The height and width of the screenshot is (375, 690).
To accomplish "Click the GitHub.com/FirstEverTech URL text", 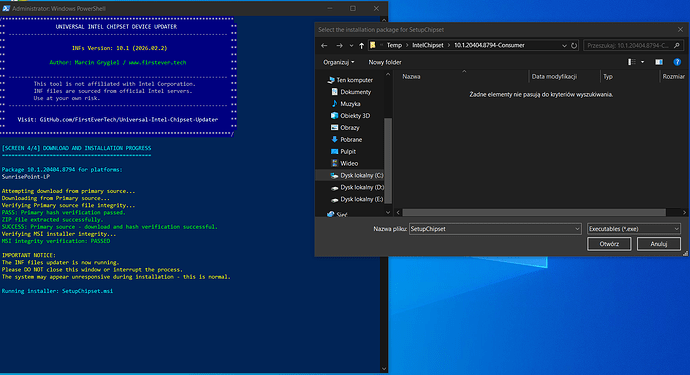I will pyautogui.click(x=129, y=120).
